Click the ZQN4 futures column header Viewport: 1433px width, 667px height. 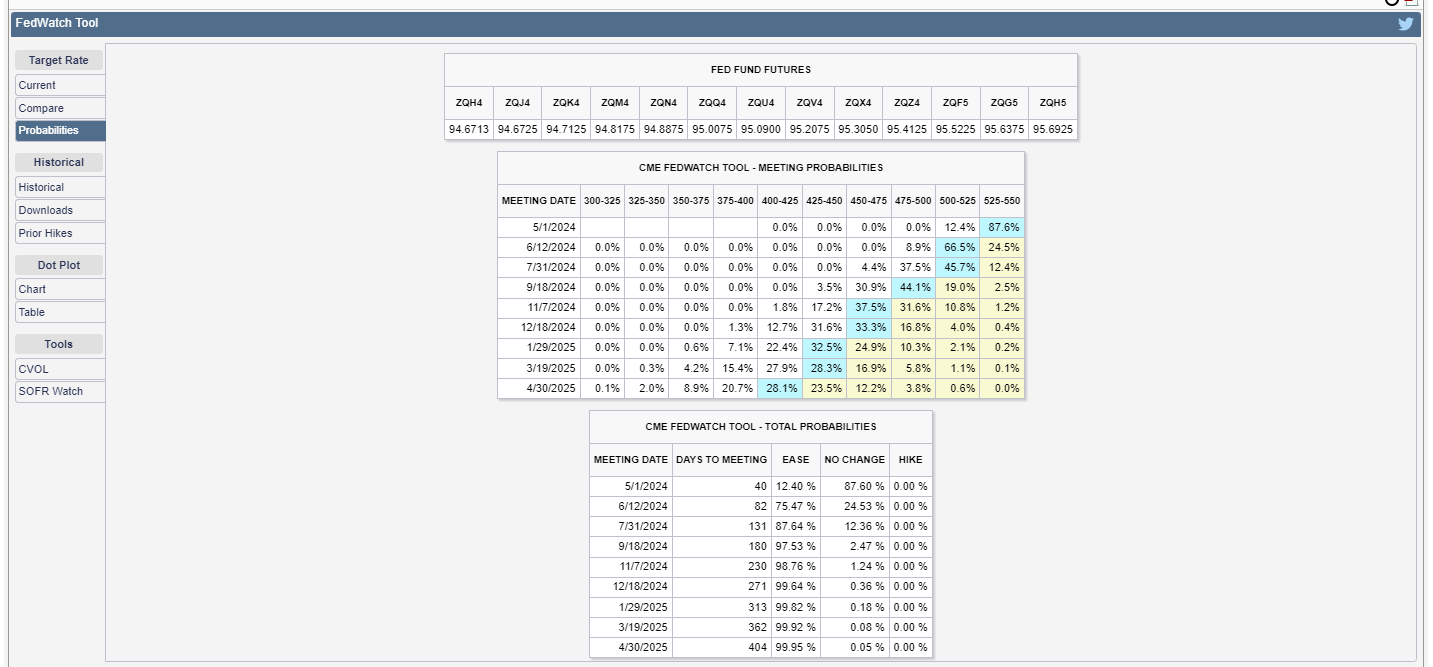click(x=664, y=103)
